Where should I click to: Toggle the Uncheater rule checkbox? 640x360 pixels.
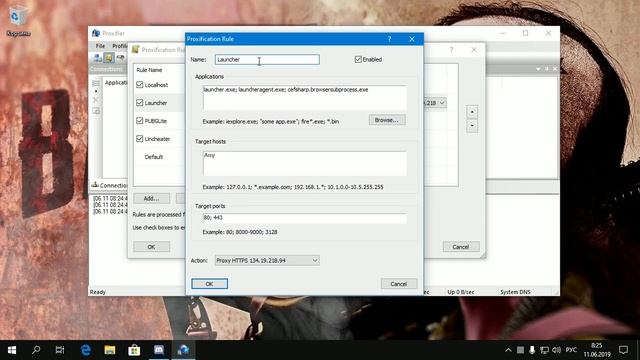click(140, 138)
